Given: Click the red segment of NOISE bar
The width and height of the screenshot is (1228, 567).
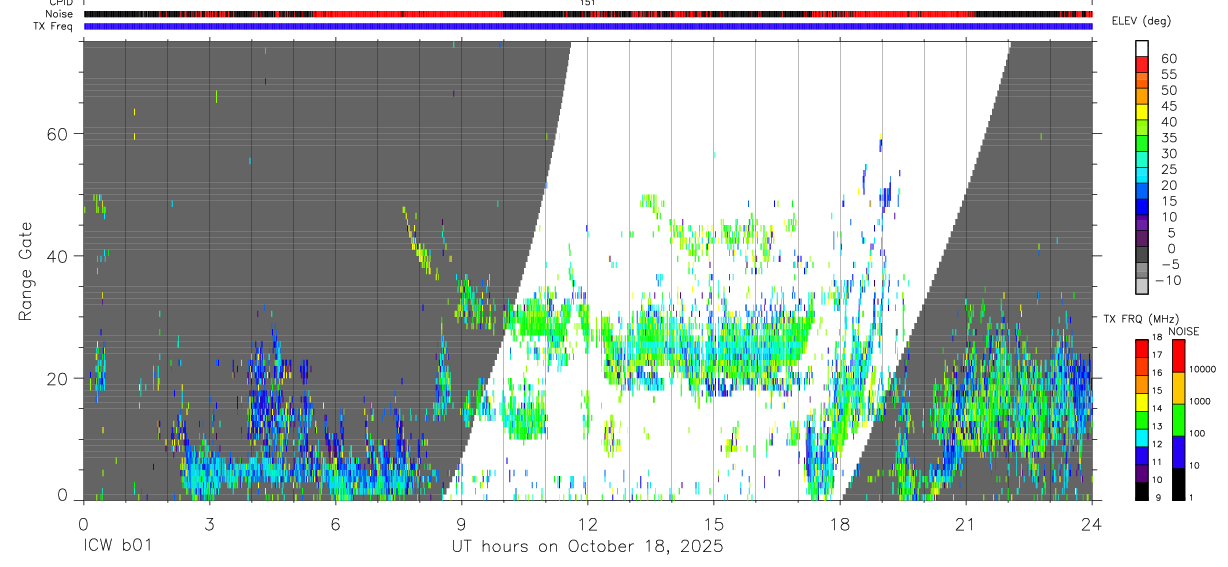Looking at the screenshot, I should [x=1178, y=356].
